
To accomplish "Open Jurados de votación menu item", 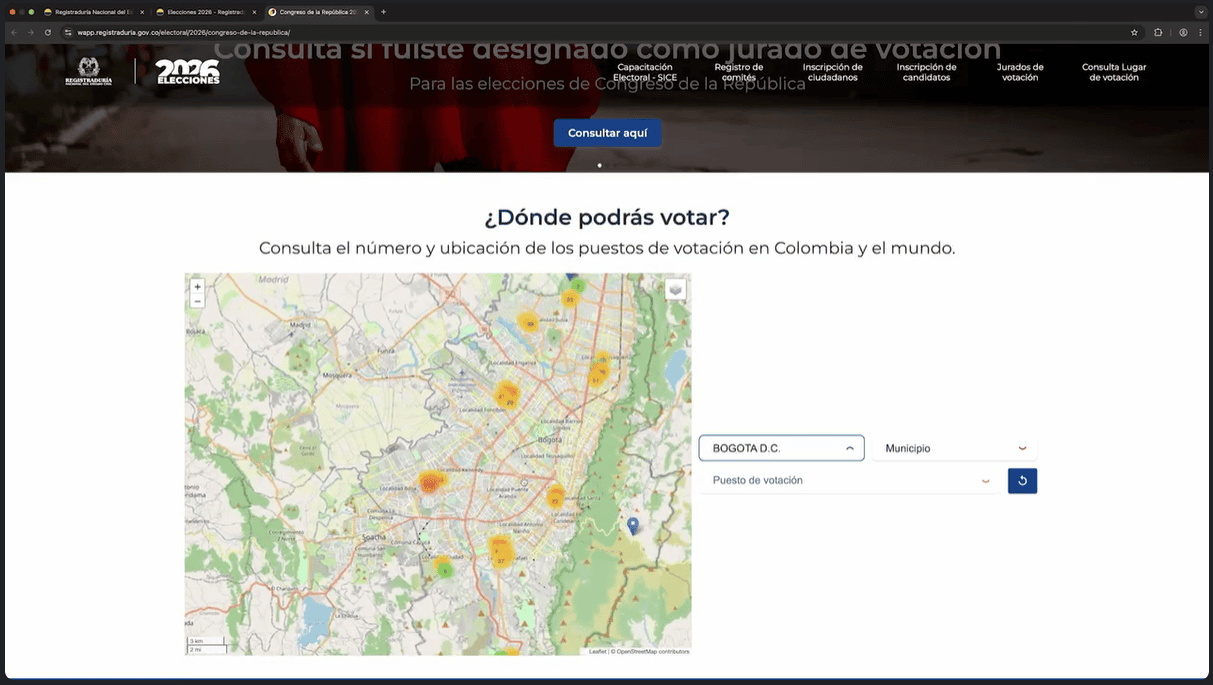I will pyautogui.click(x=1019, y=72).
